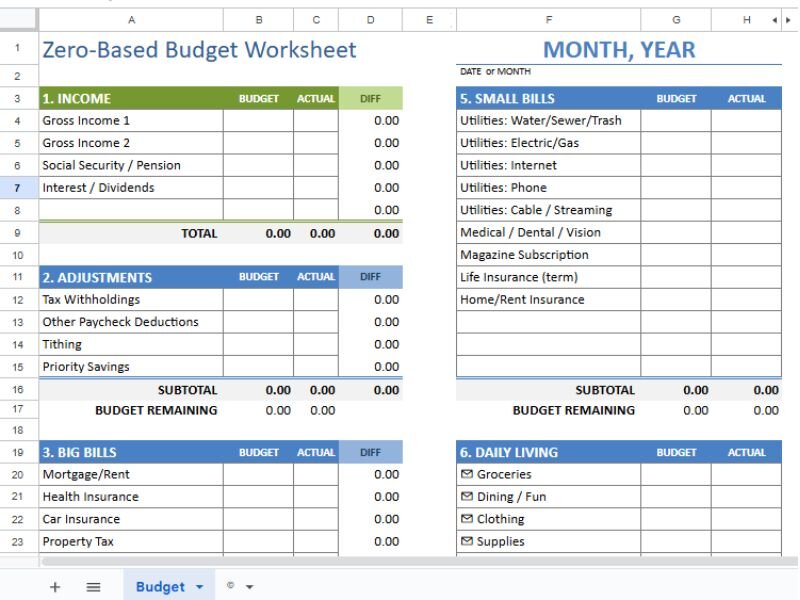
Task: Select the Interest / Dividends cell
Action: [x=131, y=188]
